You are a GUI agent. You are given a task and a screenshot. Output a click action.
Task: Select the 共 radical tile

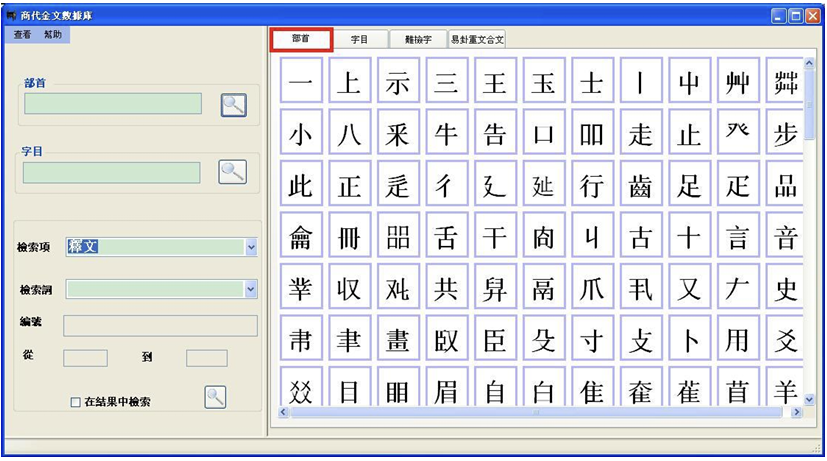[447, 286]
